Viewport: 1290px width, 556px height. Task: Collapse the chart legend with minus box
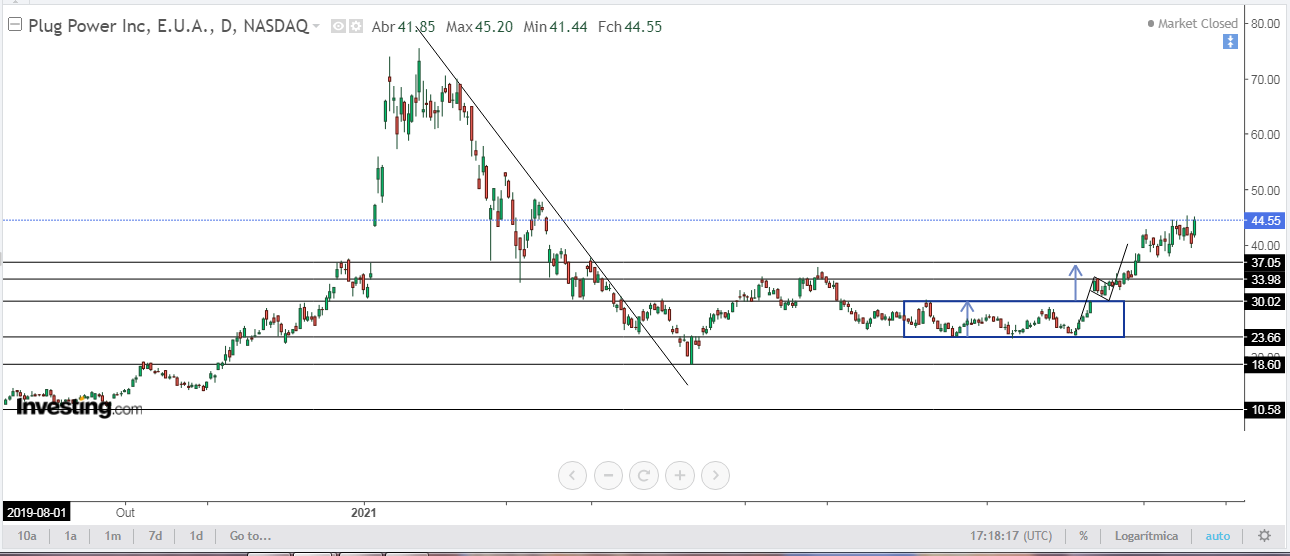click(x=14, y=27)
